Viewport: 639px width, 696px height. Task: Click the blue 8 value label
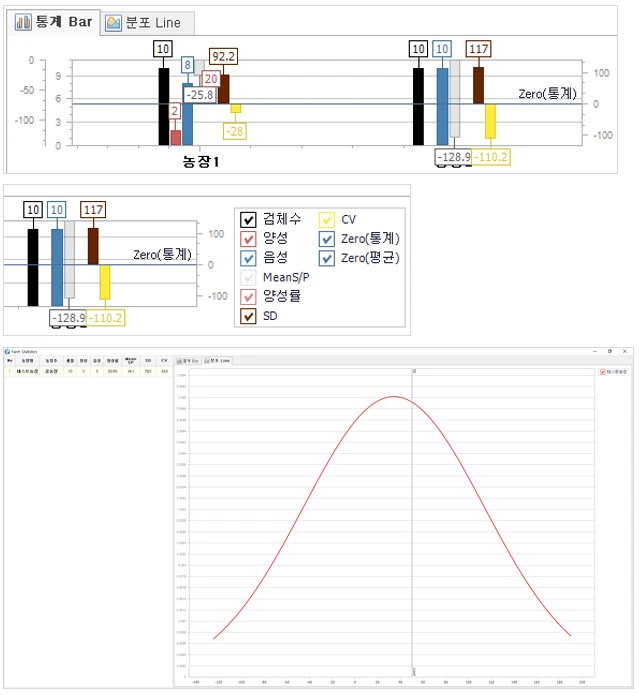coord(187,65)
